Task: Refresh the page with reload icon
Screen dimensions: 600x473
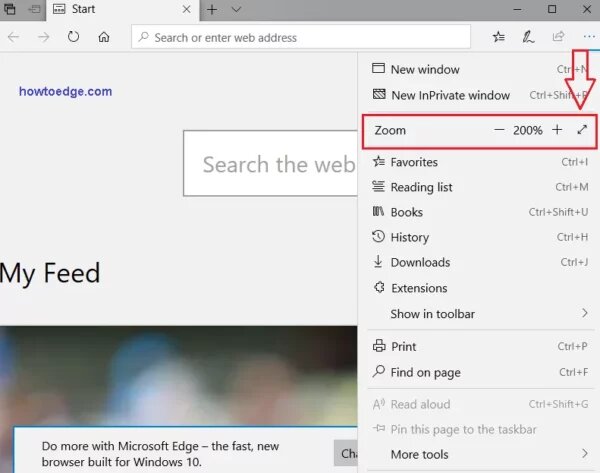Action: tap(73, 37)
